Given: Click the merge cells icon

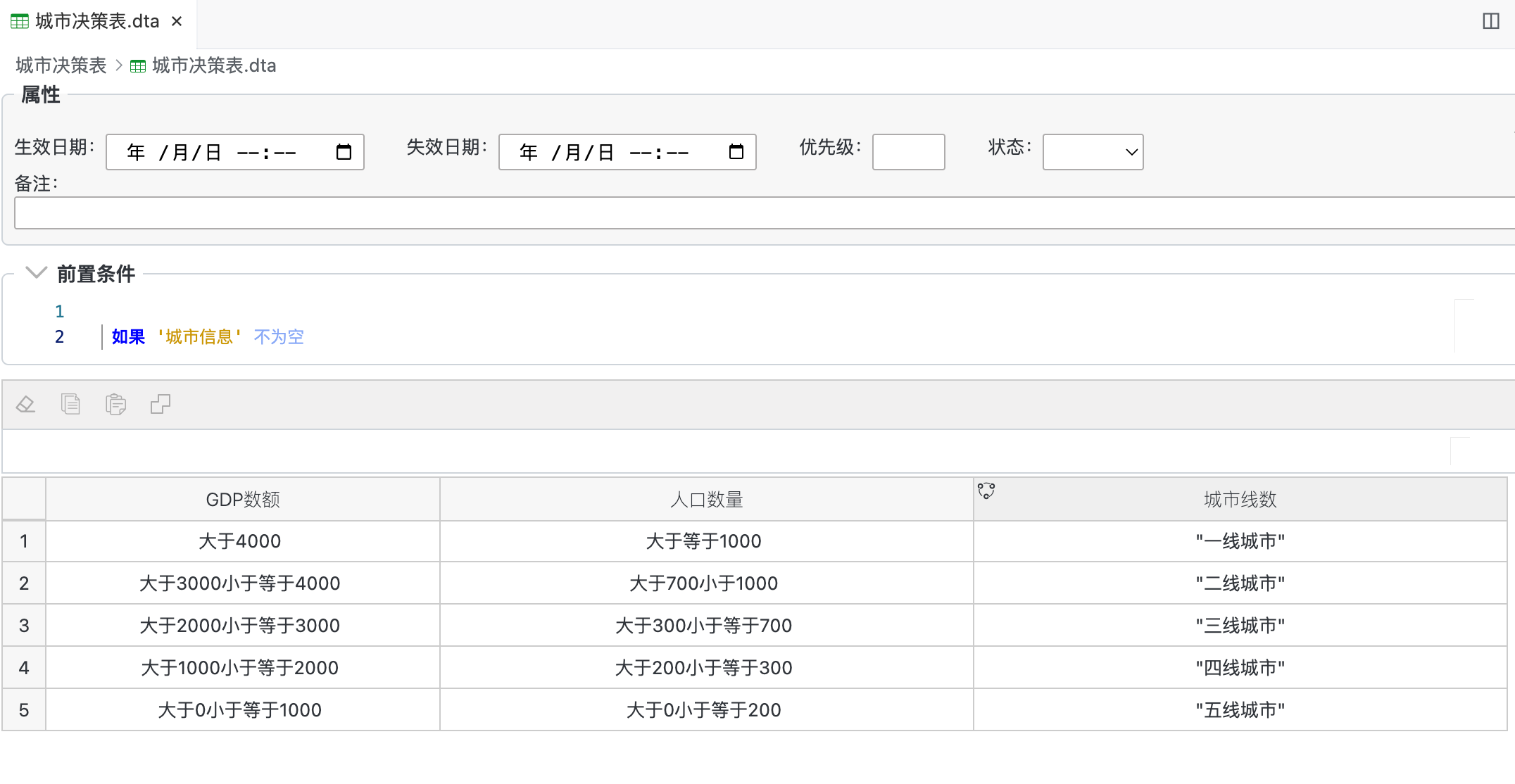Looking at the screenshot, I should [161, 404].
